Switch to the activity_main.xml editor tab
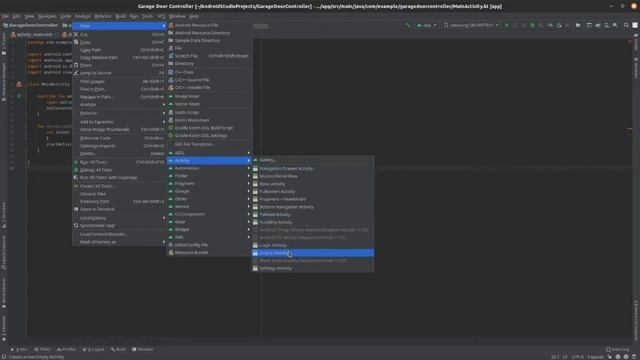This screenshot has height=360, width=640. (33, 35)
